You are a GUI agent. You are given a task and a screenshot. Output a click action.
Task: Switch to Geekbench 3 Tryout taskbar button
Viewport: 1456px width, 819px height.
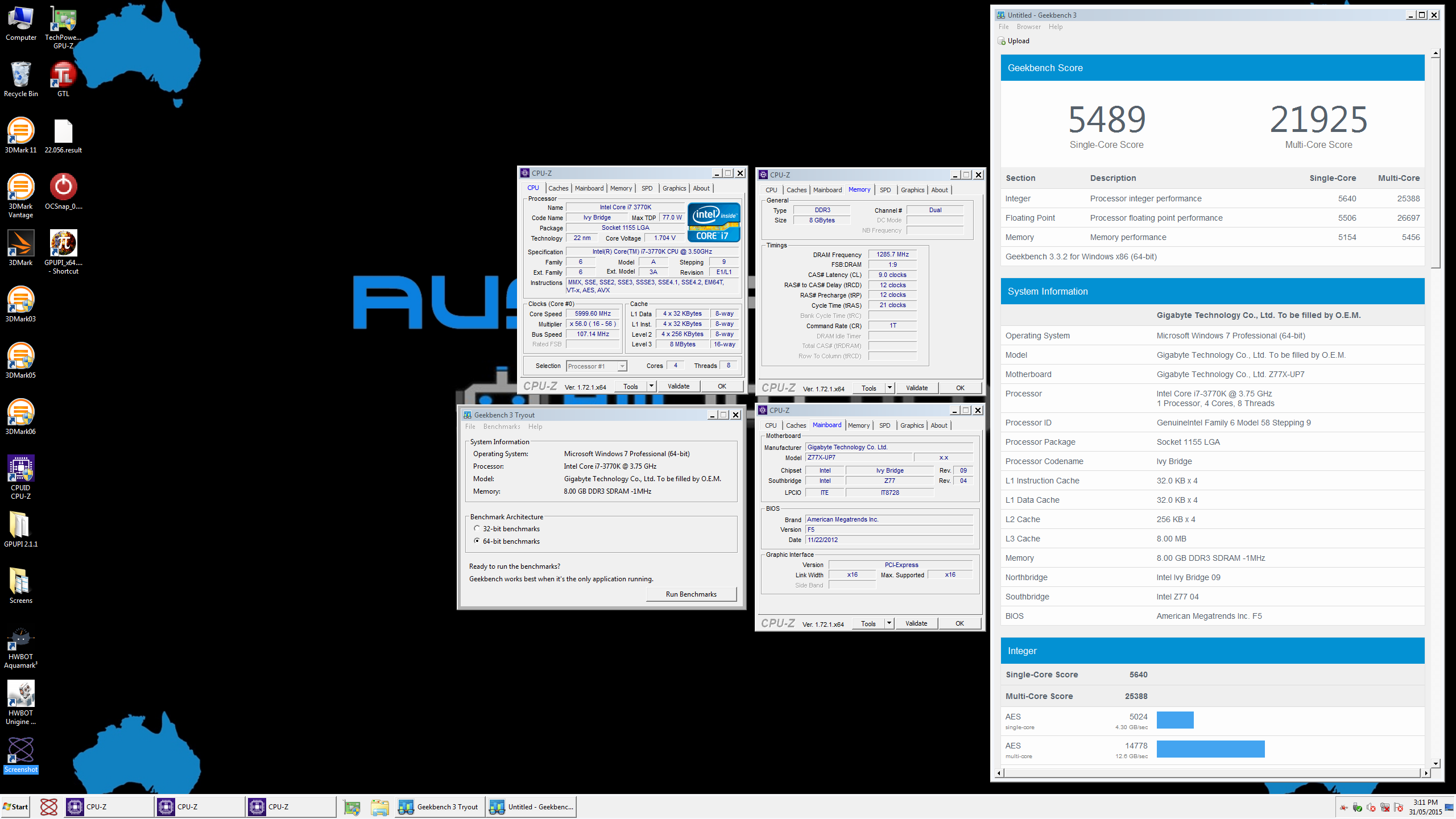(x=440, y=806)
